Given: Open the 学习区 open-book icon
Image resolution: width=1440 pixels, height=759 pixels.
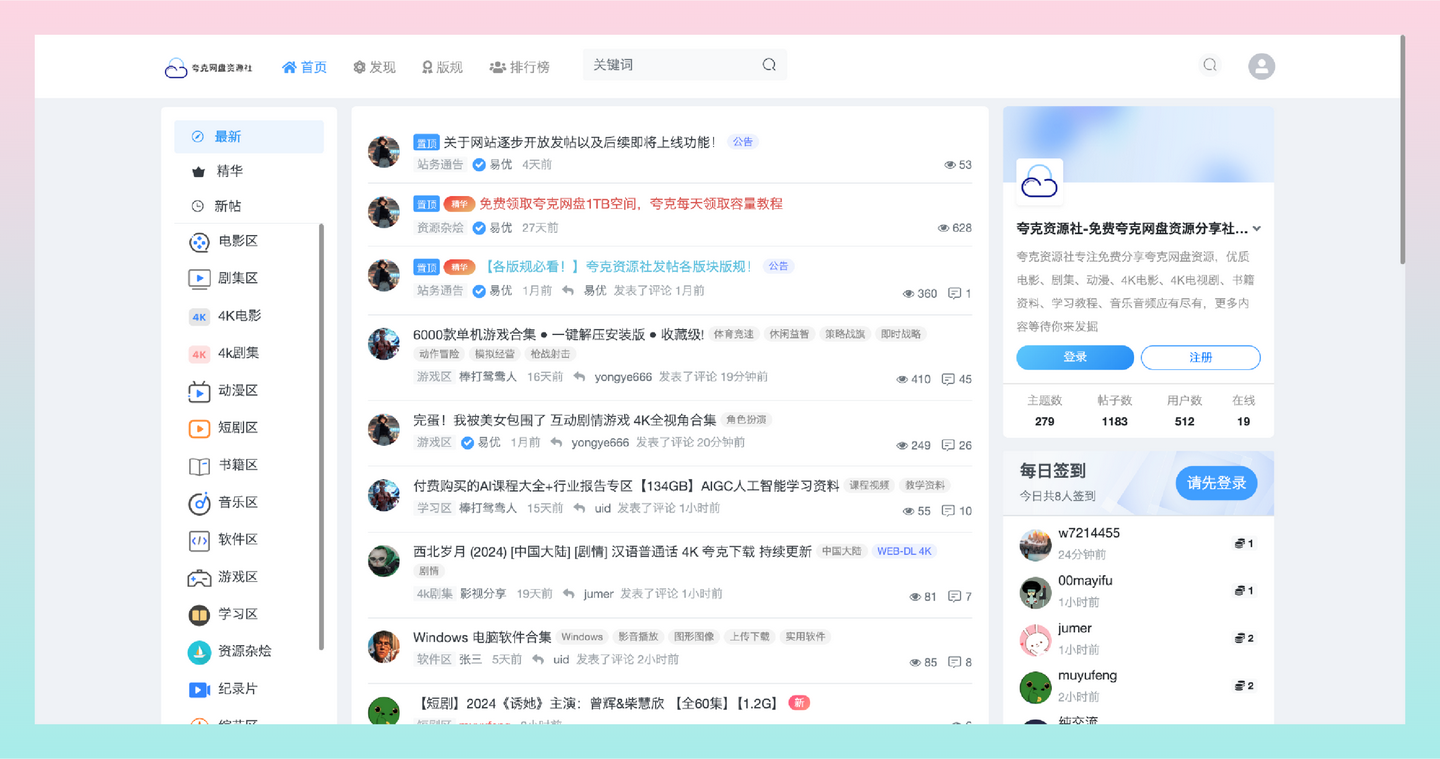Looking at the screenshot, I should (x=199, y=614).
